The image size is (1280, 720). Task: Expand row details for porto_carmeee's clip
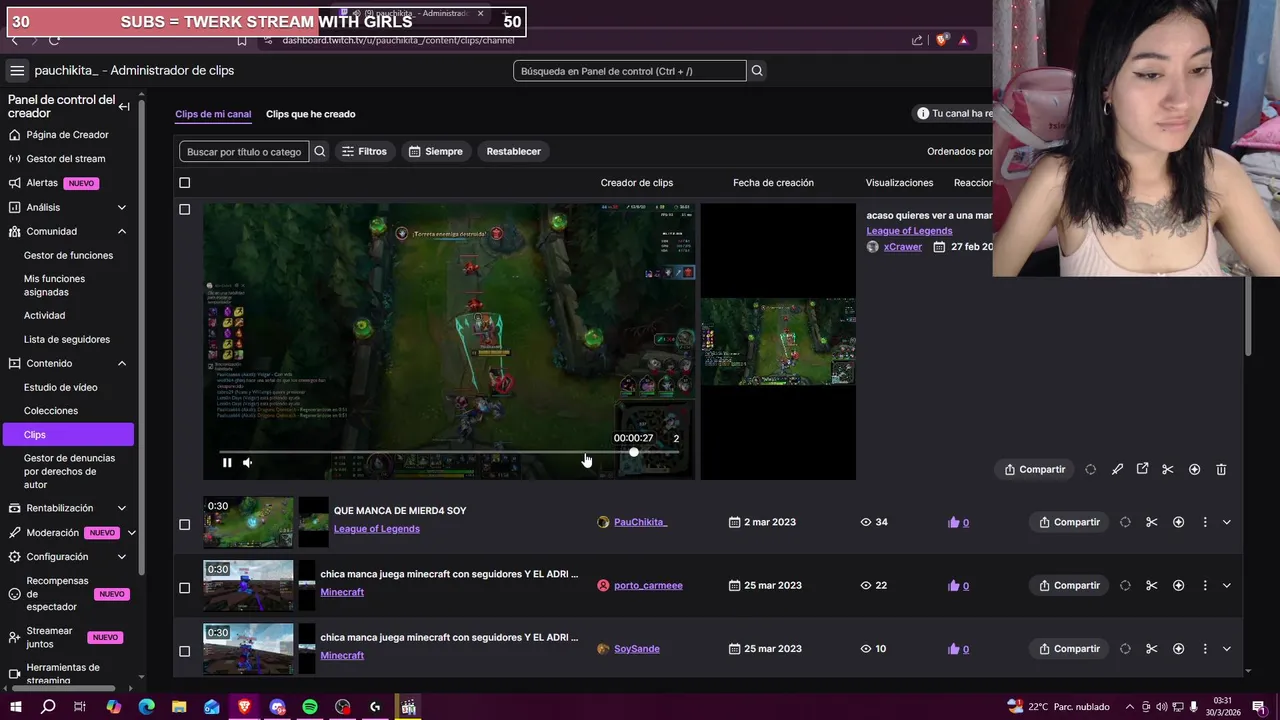click(1227, 585)
